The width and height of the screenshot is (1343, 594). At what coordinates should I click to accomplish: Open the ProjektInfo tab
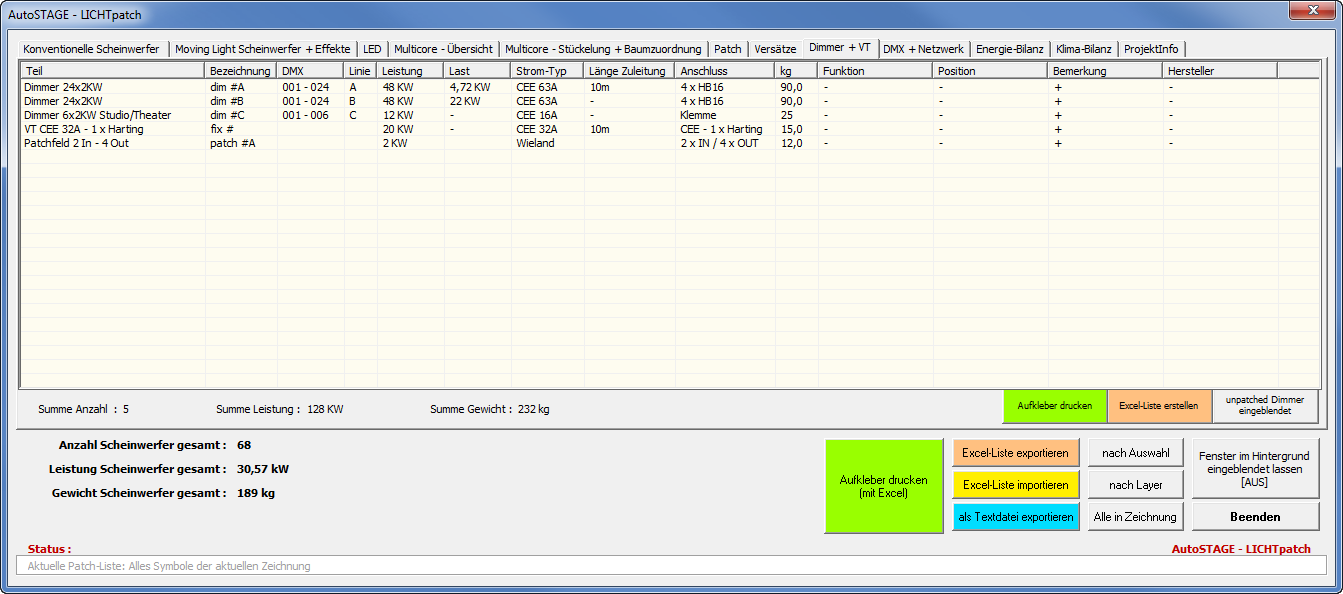1151,49
